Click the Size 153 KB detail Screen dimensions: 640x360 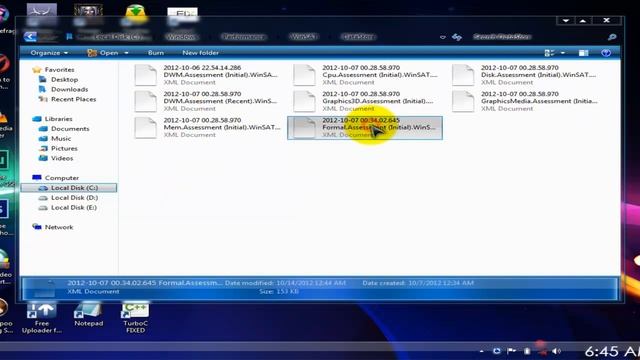tap(279, 291)
